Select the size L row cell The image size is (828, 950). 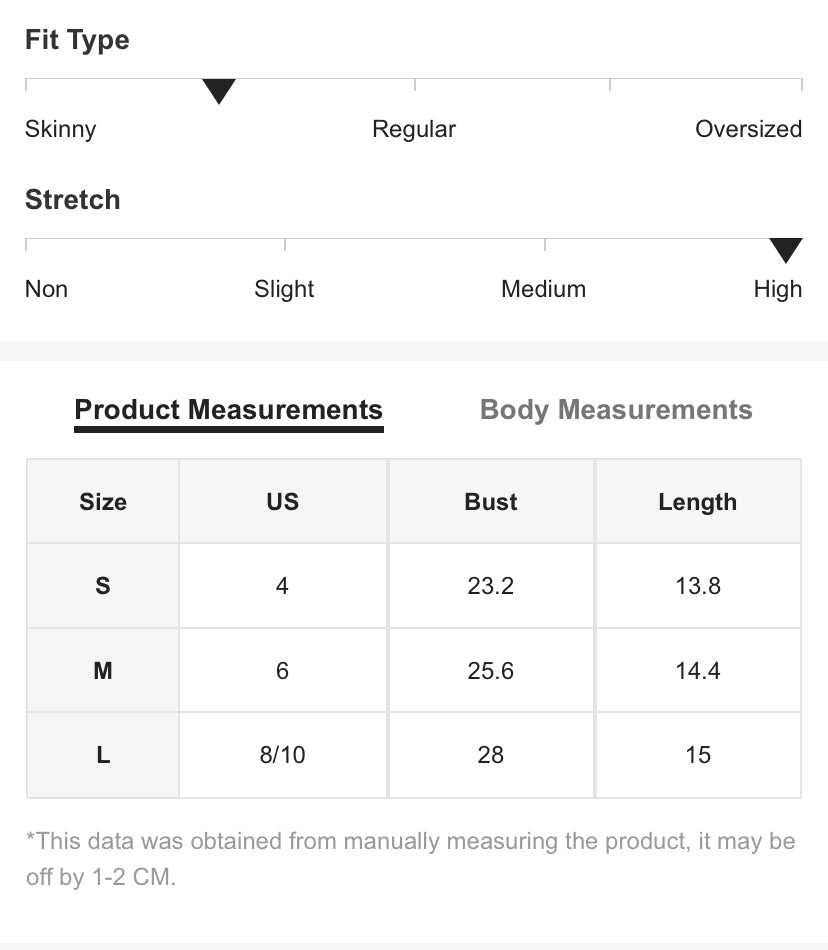[x=103, y=755]
